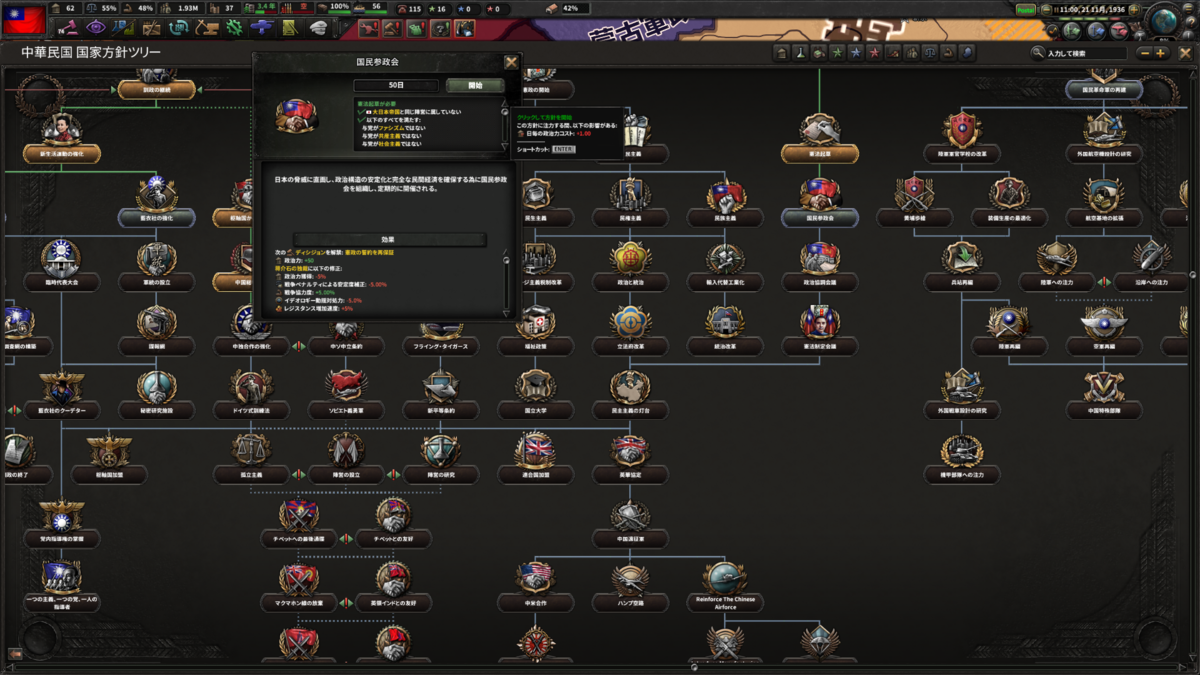Select the 新平等条約 focus icon

coord(440,386)
